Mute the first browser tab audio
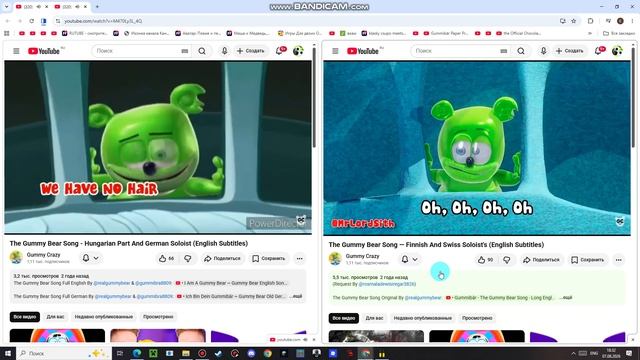Image resolution: width=640 pixels, height=360 pixels. pyautogui.click(x=39, y=7)
